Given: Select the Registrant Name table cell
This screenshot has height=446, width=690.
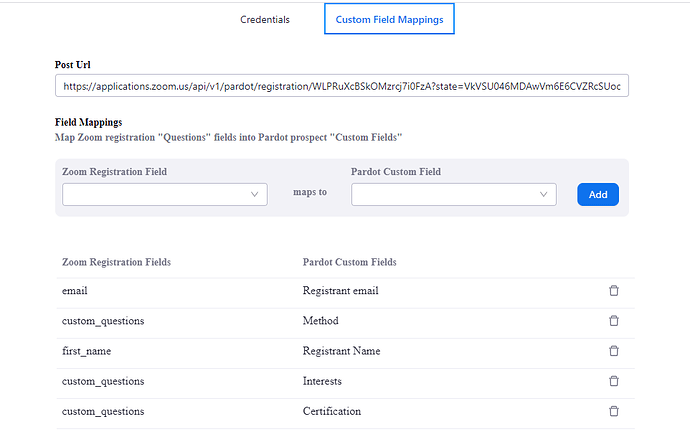Looking at the screenshot, I should click(x=340, y=351).
